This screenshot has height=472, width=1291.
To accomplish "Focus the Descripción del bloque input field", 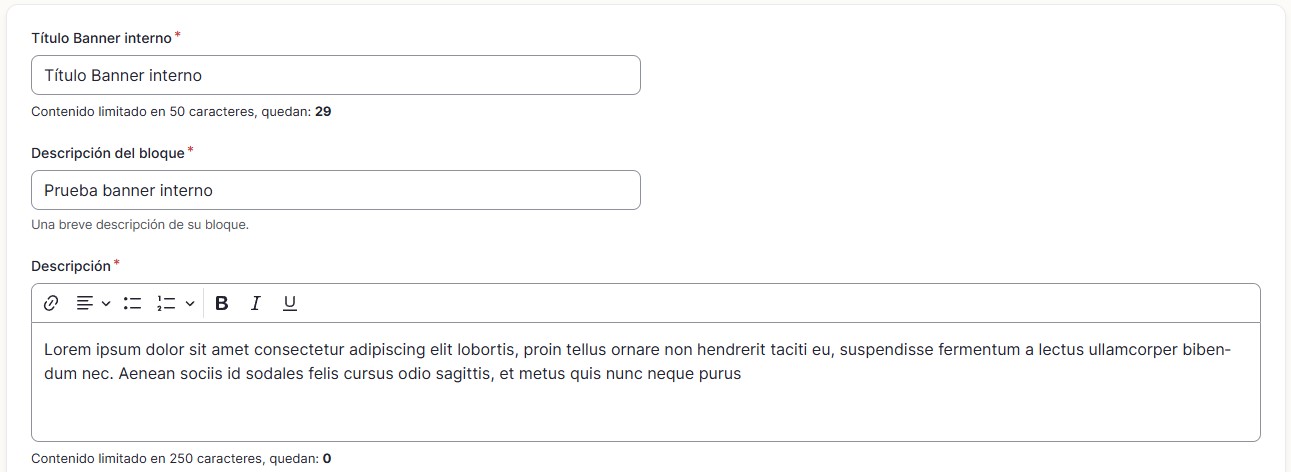I will [336, 190].
